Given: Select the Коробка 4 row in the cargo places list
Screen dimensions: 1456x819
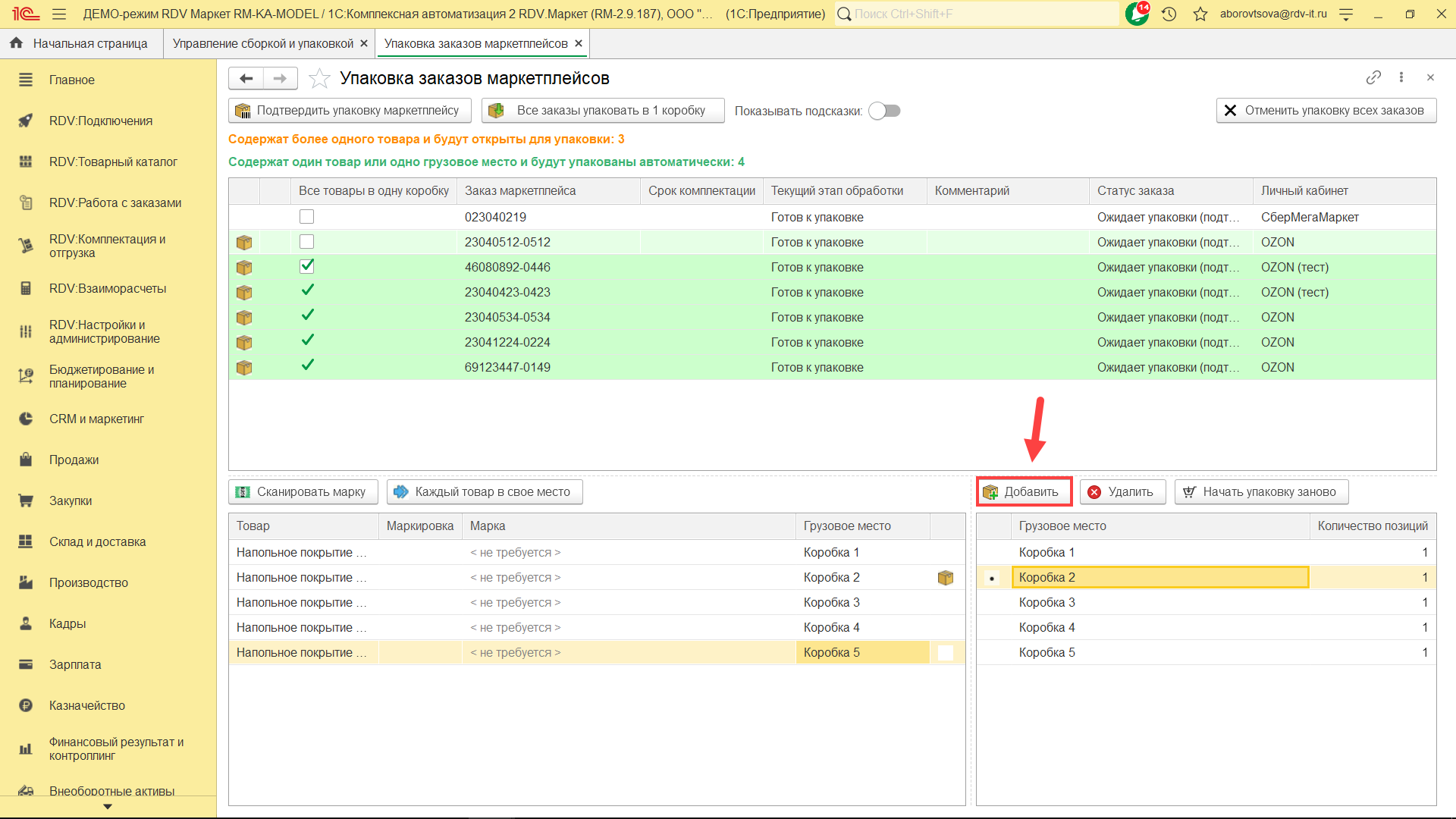Looking at the screenshot, I should tap(1046, 627).
